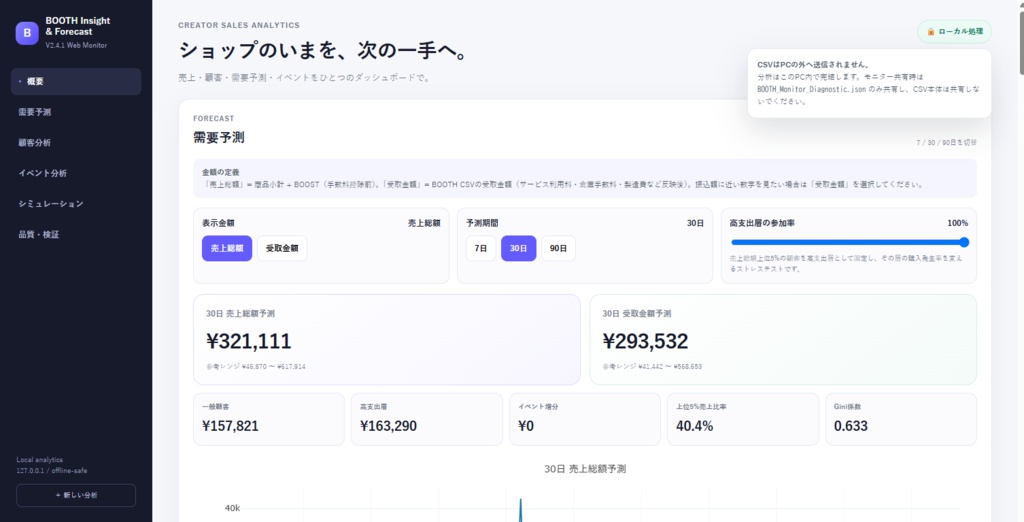Click the 上位5%売上比率 40.4% tile
This screenshot has height=522, width=1024.
tap(743, 419)
